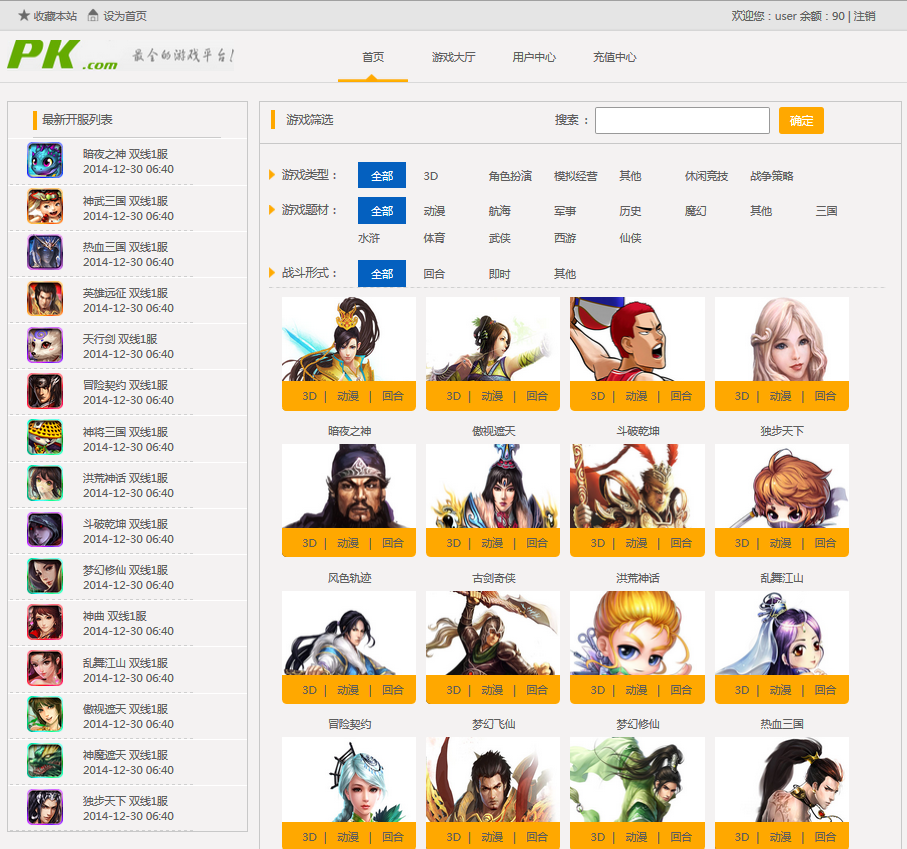Open the 乱舞江山 game card thumbnail

(782, 486)
